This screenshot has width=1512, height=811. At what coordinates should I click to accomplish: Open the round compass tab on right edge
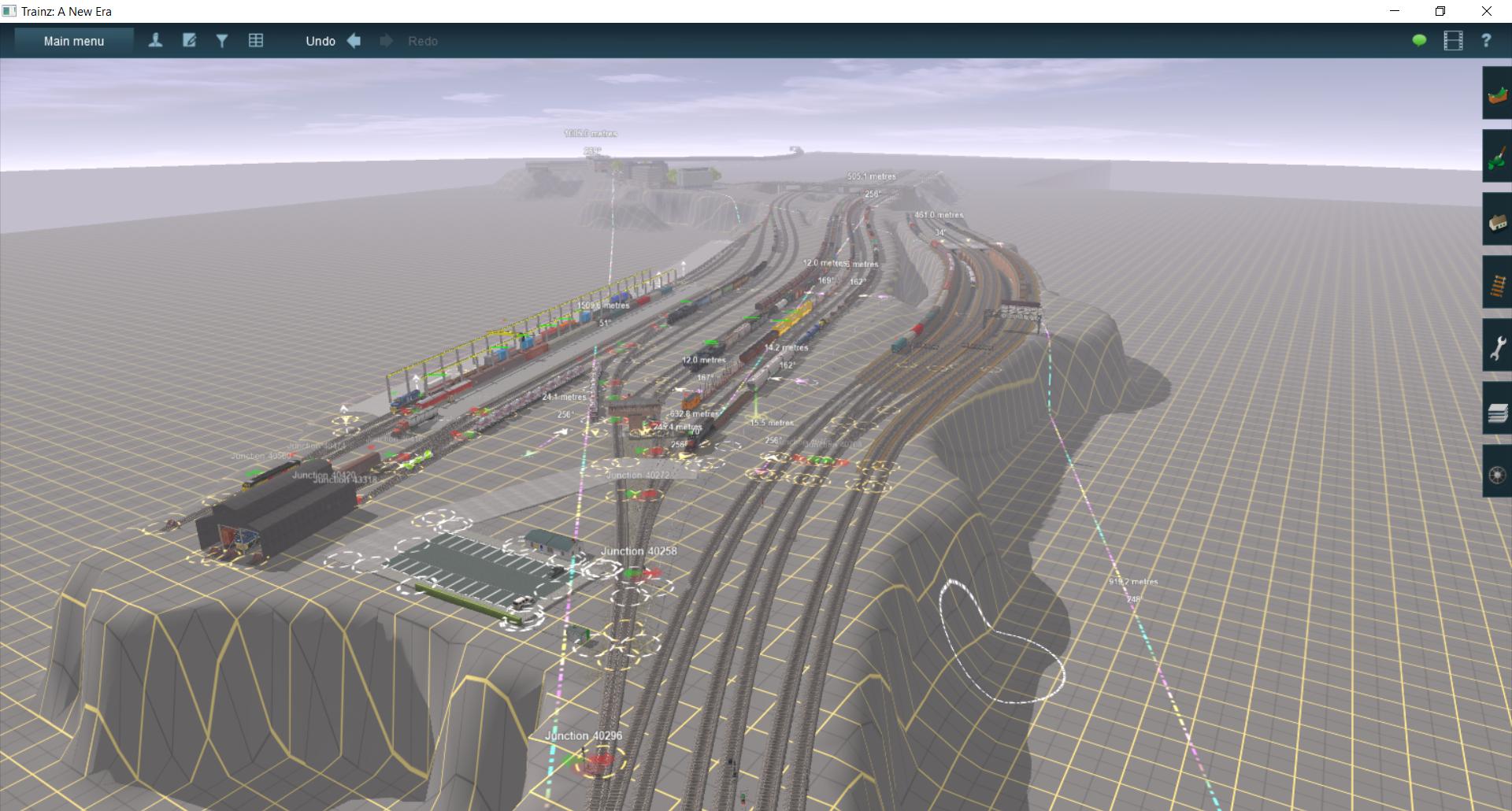pos(1497,471)
